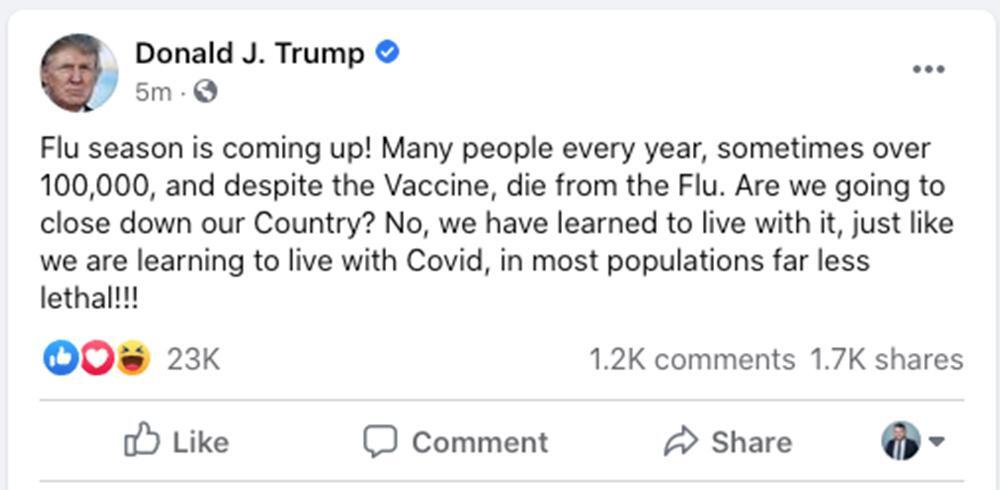Click the speech bubble Comment icon
1000x490 pixels.
point(380,441)
